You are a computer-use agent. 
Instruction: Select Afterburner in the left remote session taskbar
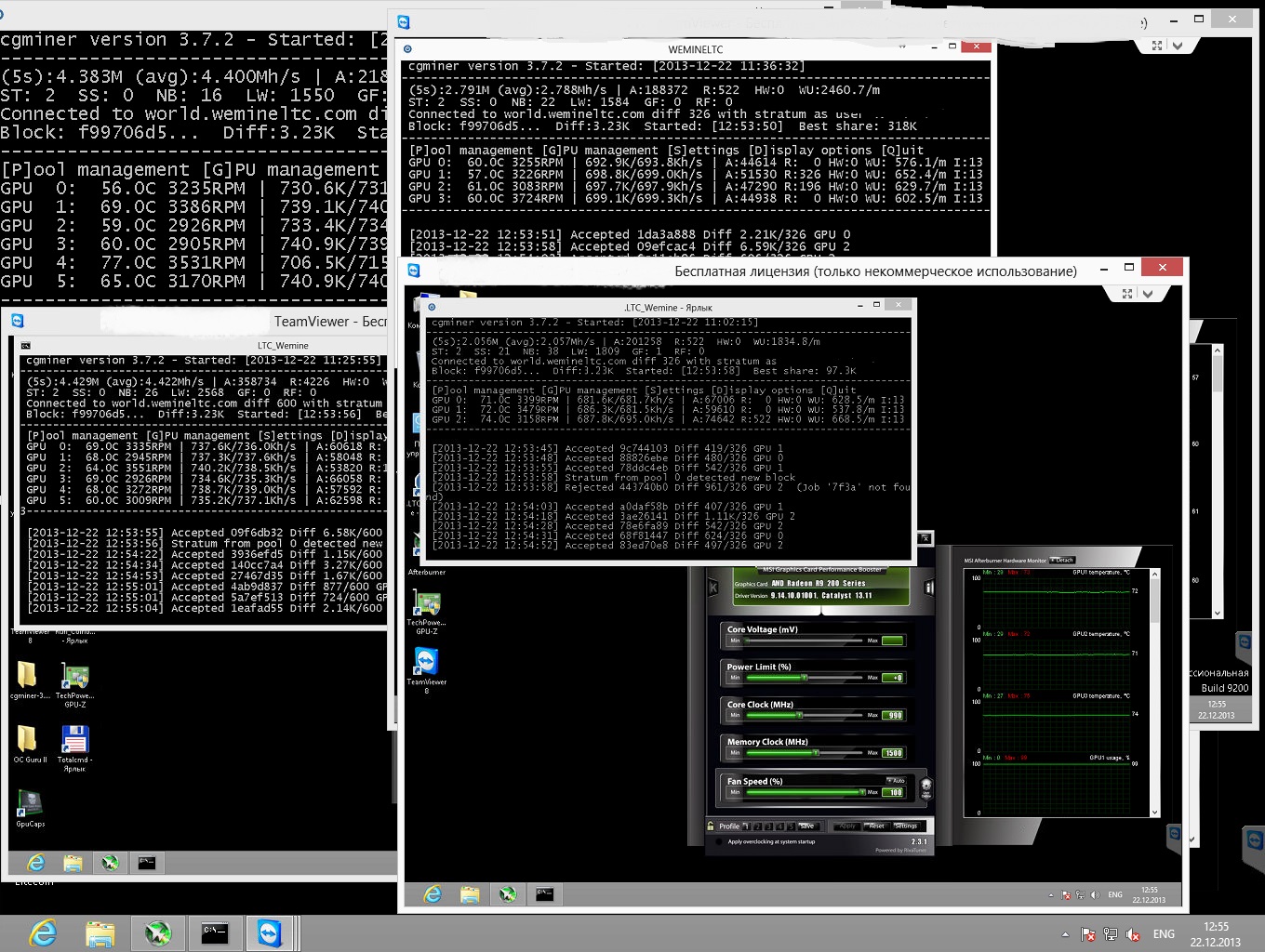pos(110,863)
